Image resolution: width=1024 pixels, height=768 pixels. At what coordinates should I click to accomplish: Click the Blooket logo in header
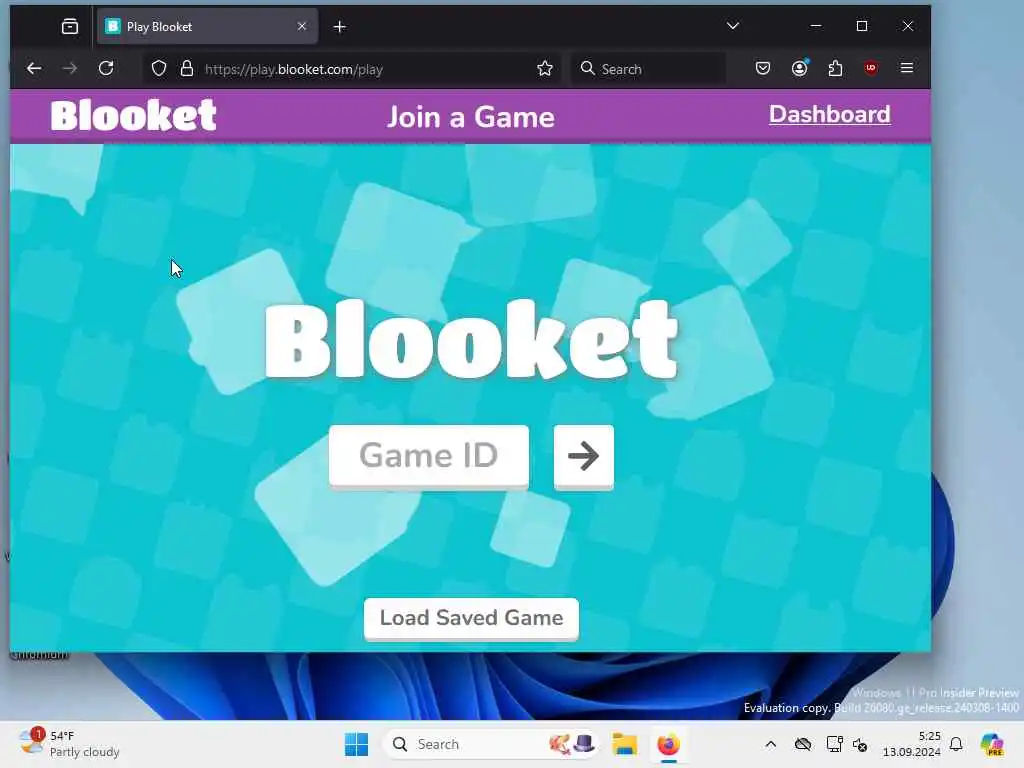[133, 116]
